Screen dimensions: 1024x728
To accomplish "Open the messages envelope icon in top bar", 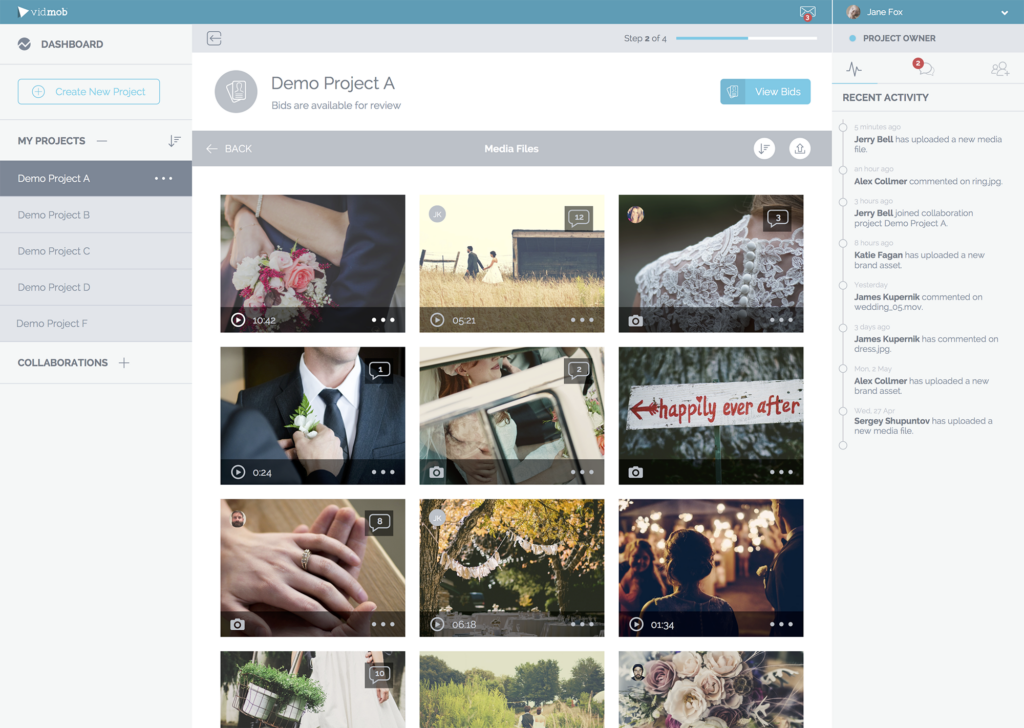I will click(808, 11).
